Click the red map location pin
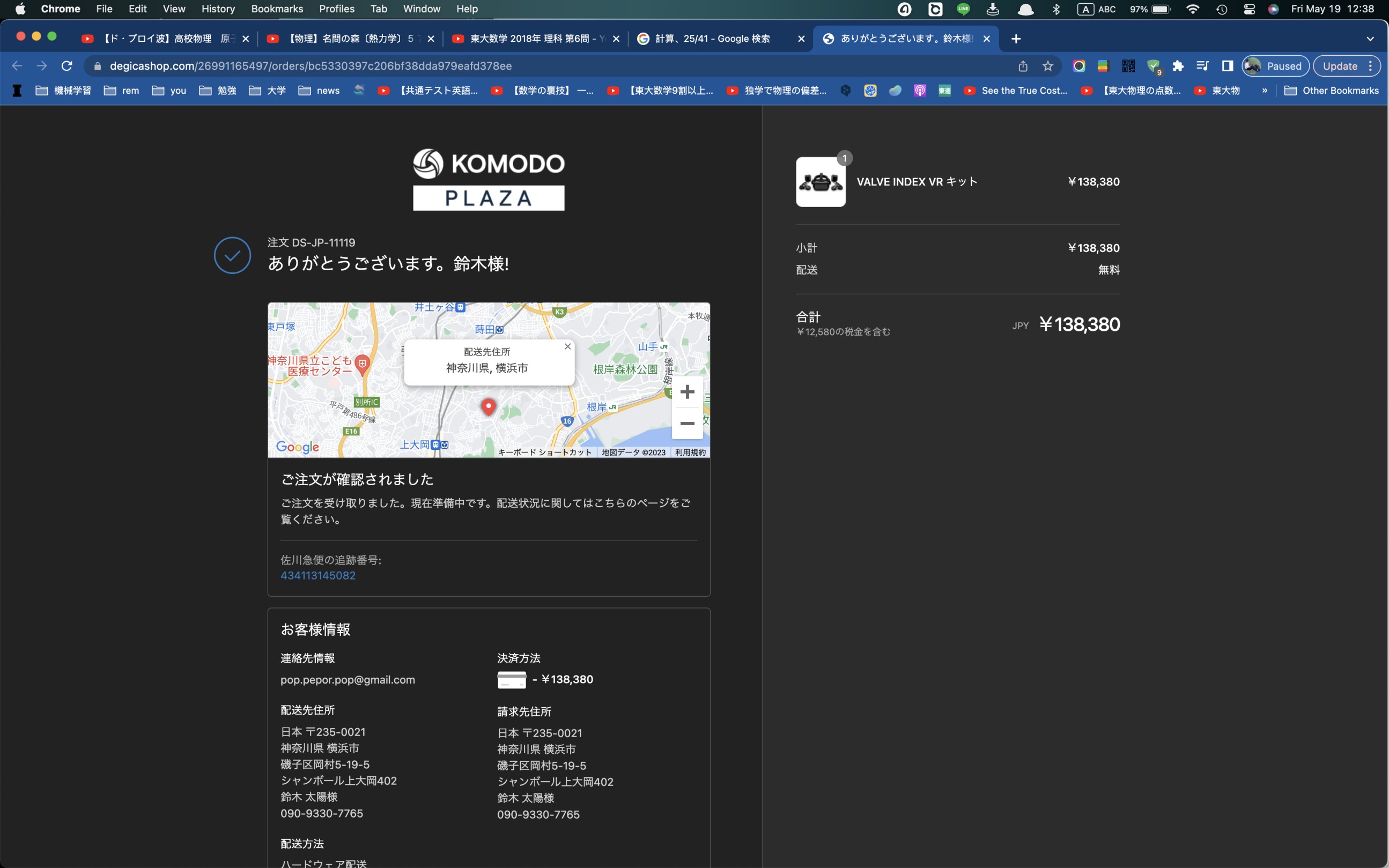This screenshot has width=1389, height=868. pyautogui.click(x=489, y=407)
